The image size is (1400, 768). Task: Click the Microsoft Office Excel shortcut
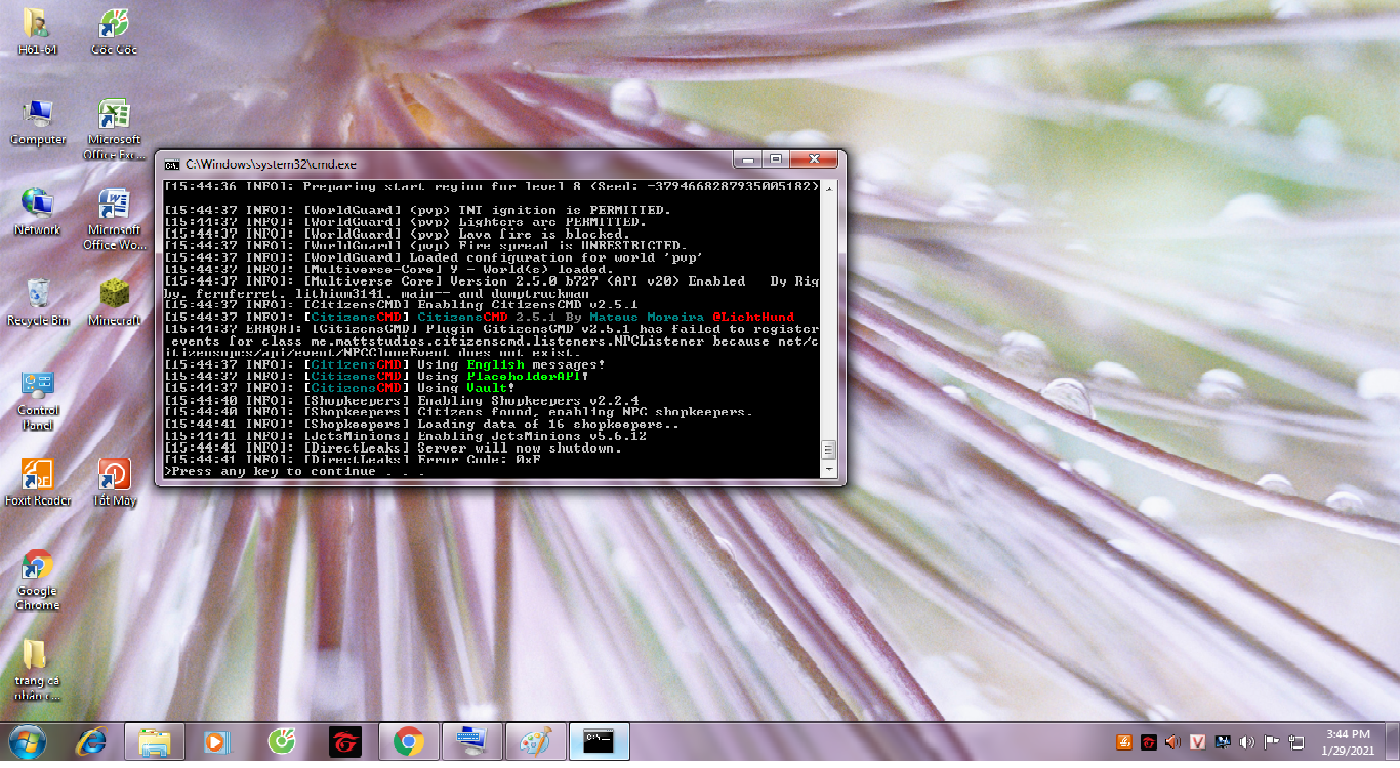(x=114, y=115)
